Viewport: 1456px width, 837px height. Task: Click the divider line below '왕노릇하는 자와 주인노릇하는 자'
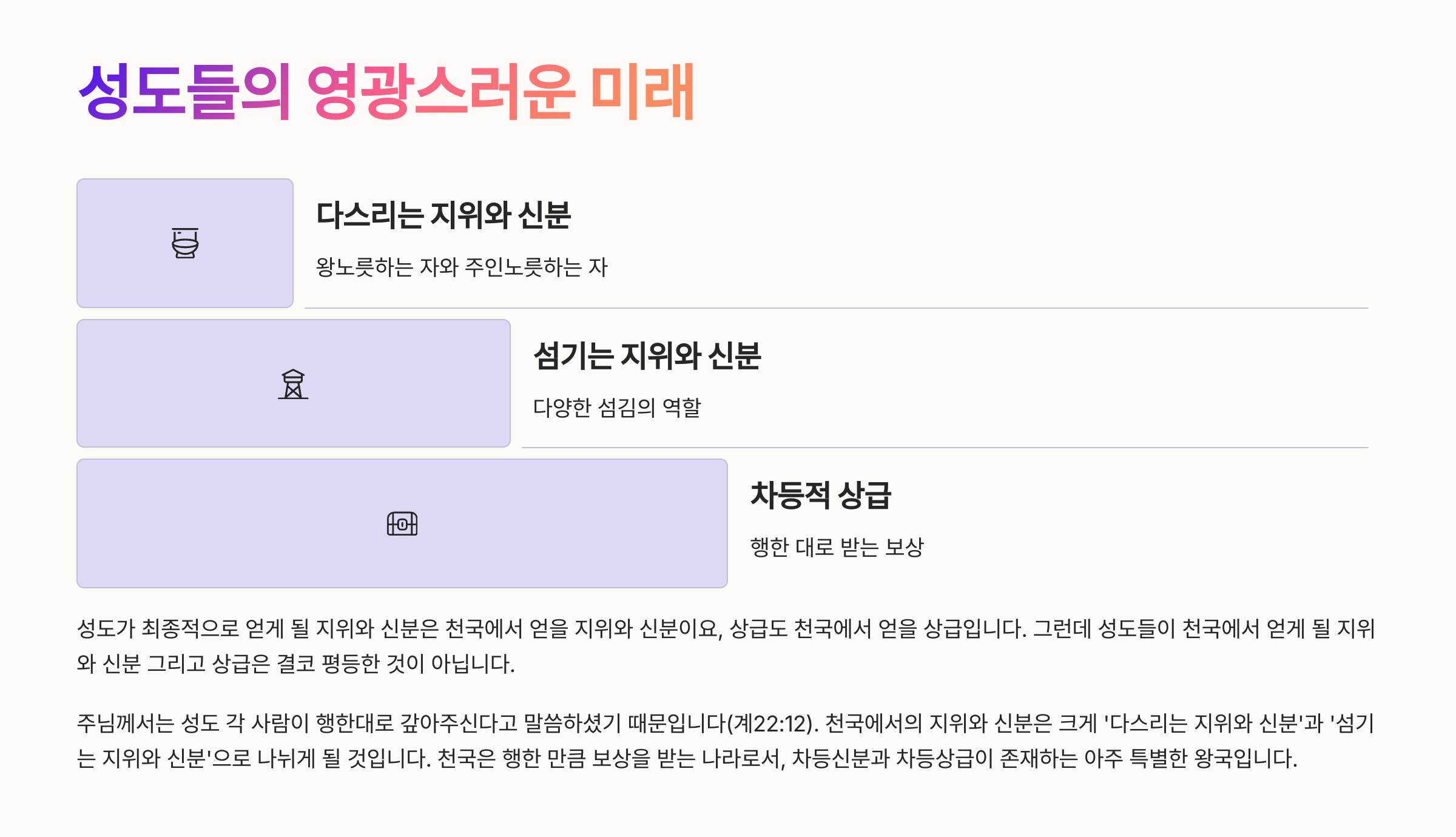pos(836,308)
